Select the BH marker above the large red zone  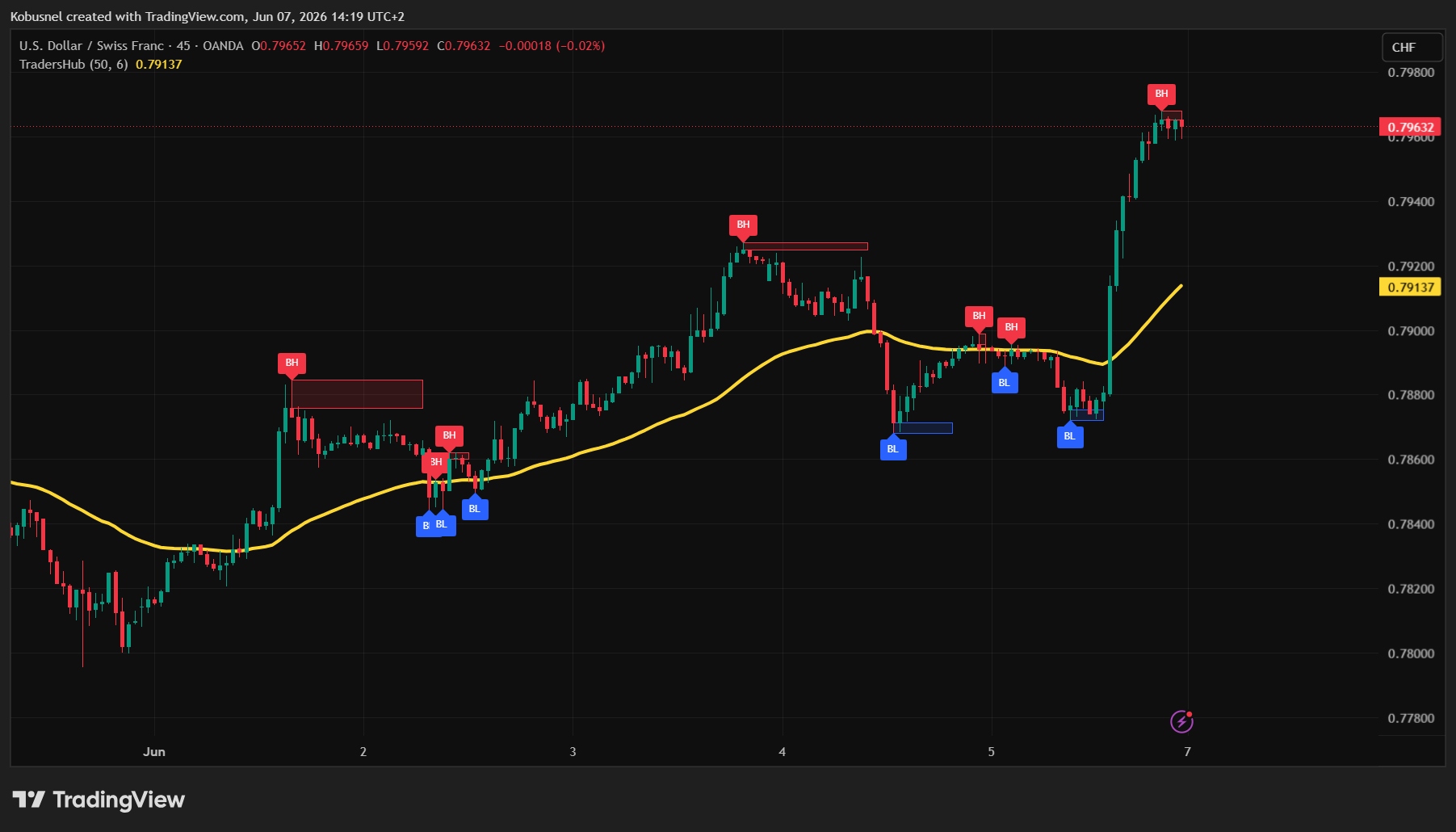292,363
